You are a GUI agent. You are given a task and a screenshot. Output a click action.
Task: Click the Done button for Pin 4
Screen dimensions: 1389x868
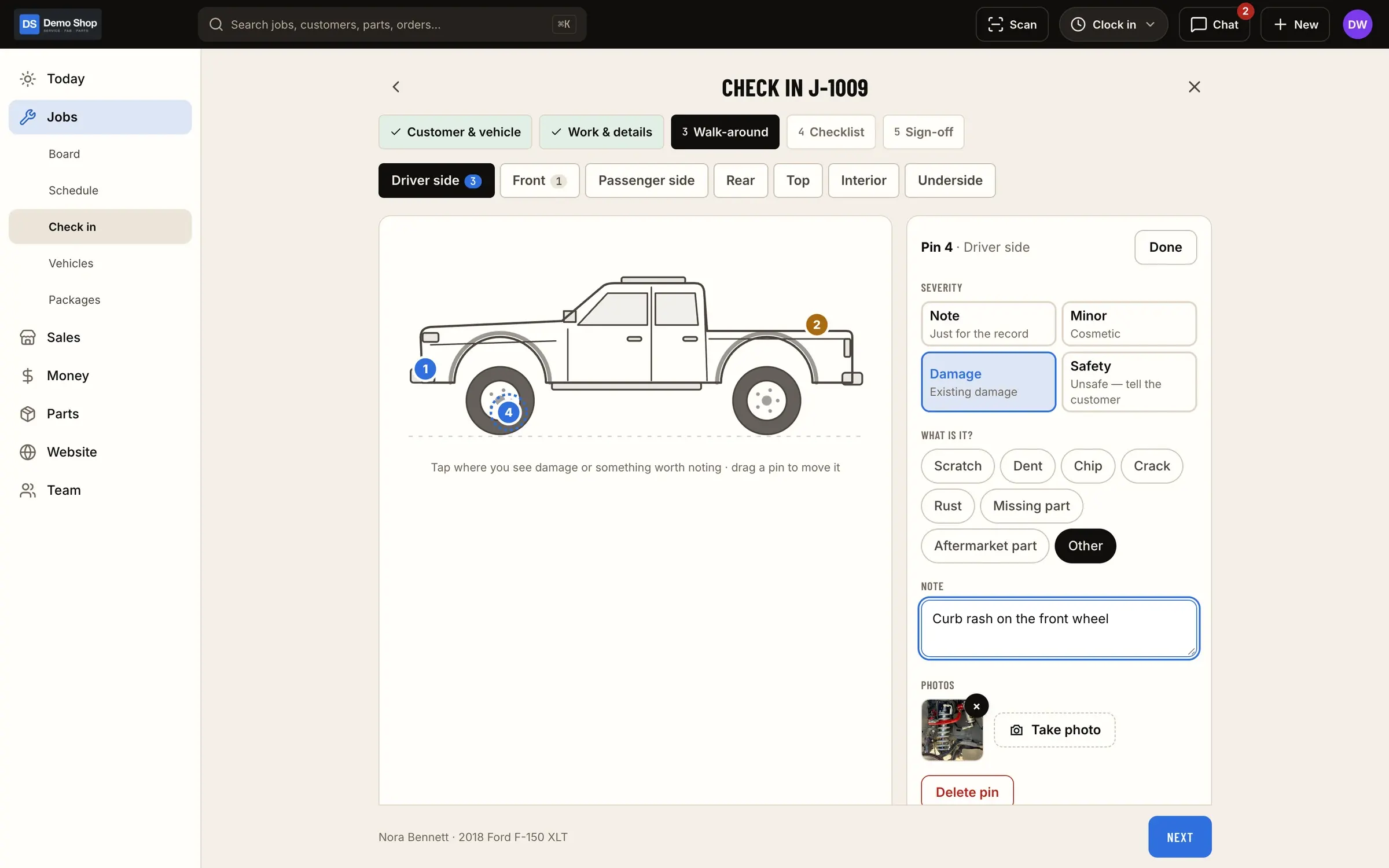pos(1166,247)
